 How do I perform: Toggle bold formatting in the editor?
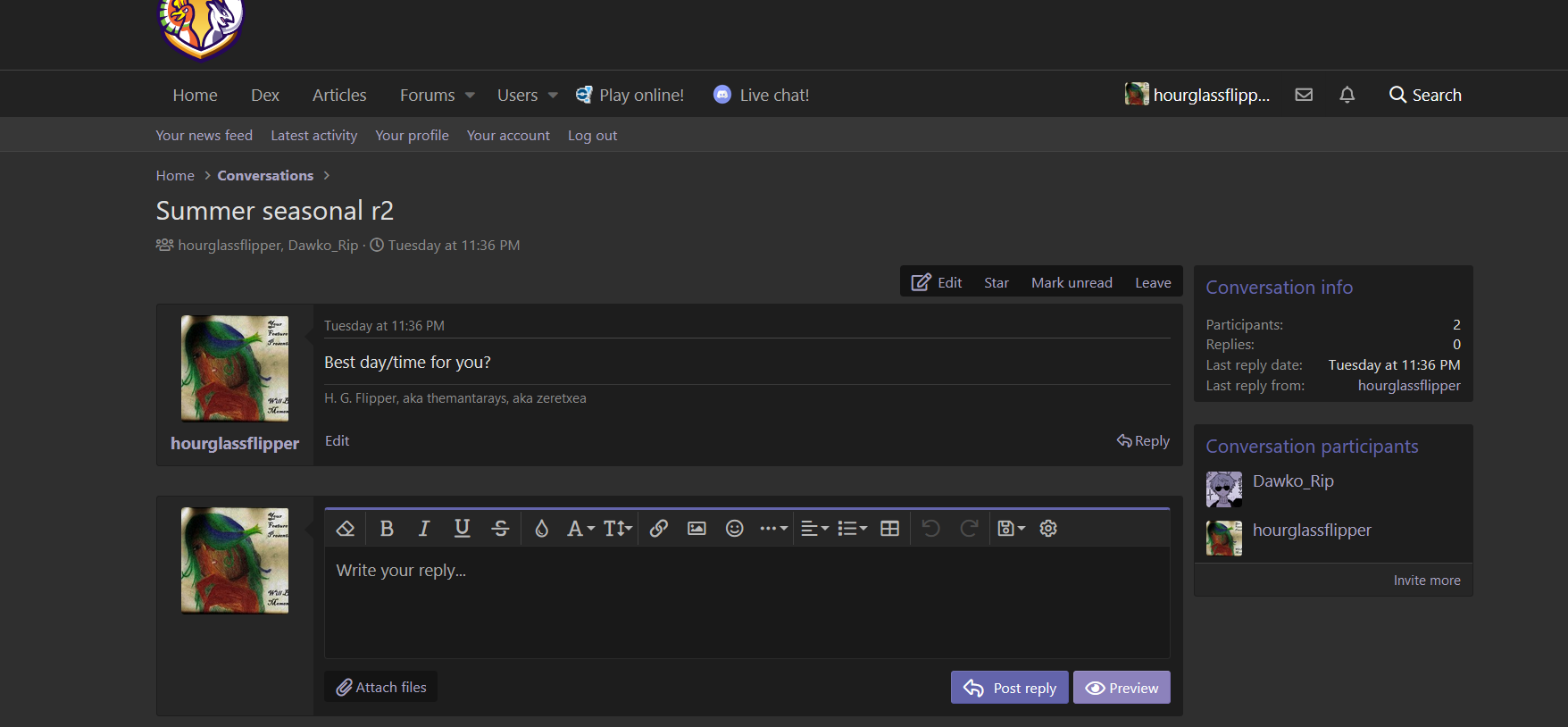point(387,529)
